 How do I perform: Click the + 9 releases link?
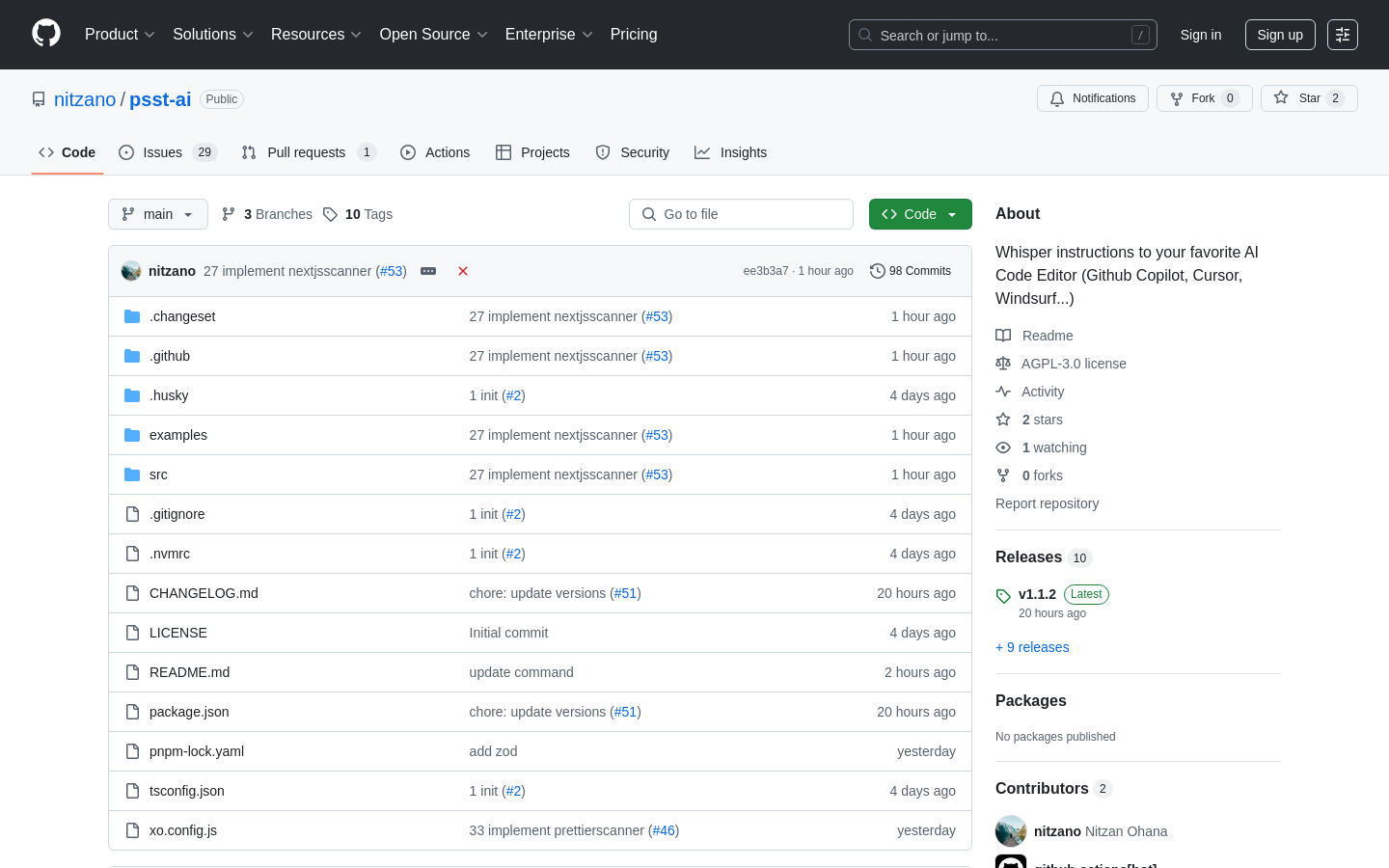[1032, 647]
